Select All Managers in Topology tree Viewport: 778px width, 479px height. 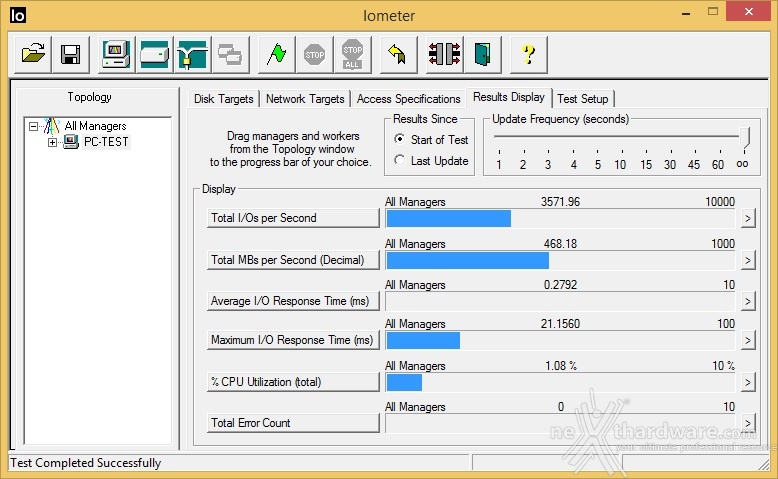[95, 126]
